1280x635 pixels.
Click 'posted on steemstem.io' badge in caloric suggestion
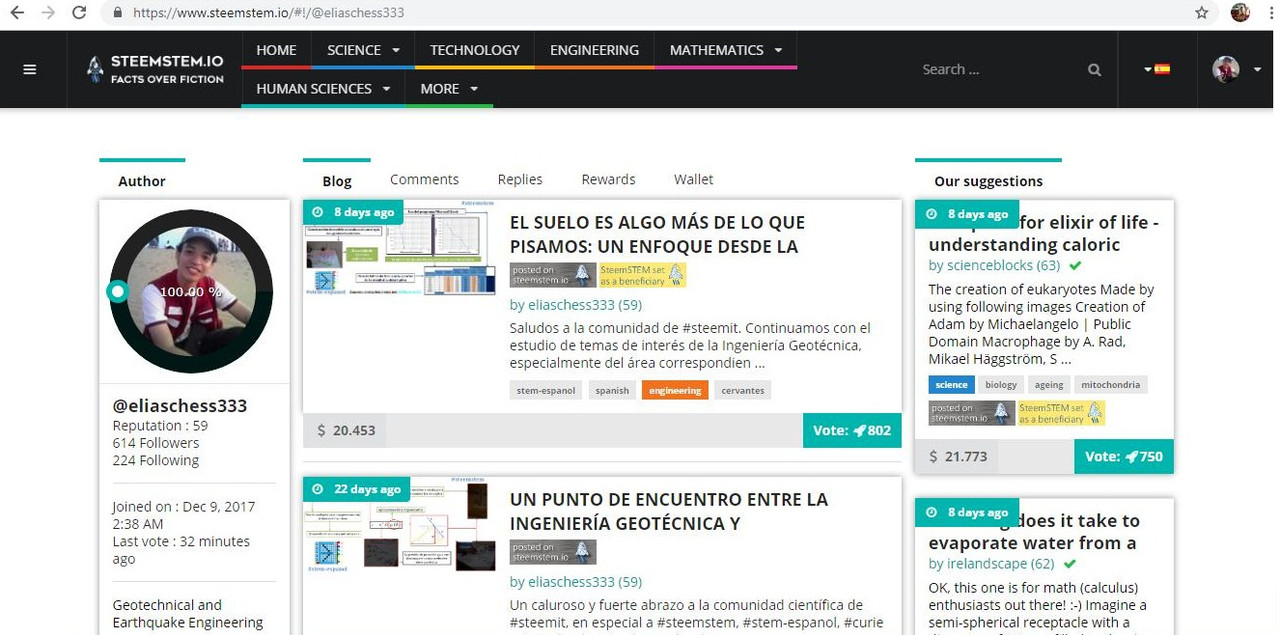tap(972, 413)
